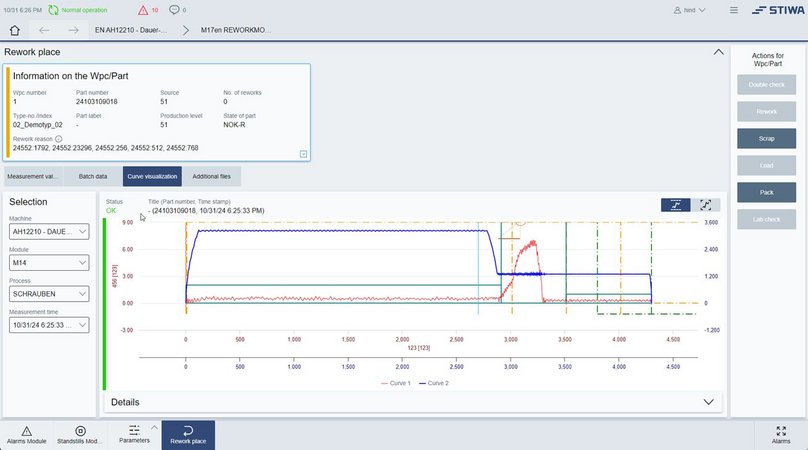Switch to the Batch data tab
Screen dimensions: 808x450
(93, 177)
